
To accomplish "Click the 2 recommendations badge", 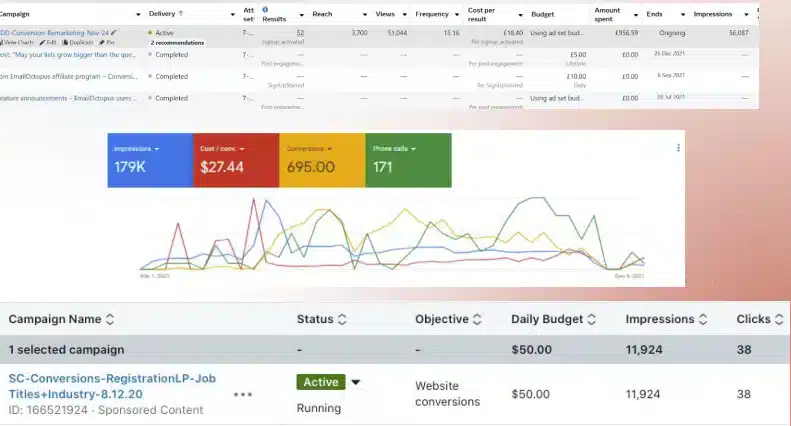I will pyautogui.click(x=177, y=43).
